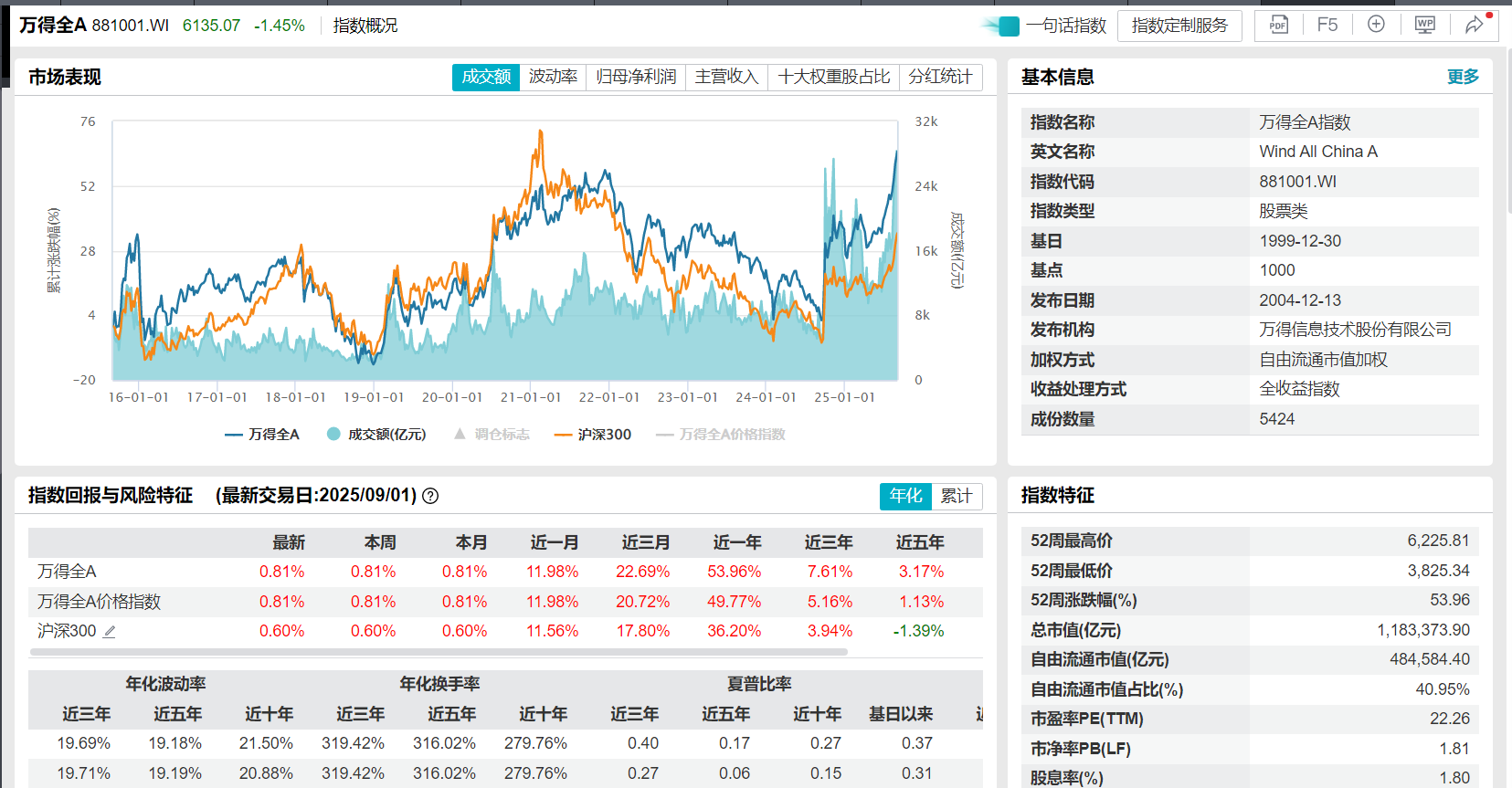Switch to 十大权重股占比 tab
This screenshot has height=788, width=1512.
pos(833,77)
